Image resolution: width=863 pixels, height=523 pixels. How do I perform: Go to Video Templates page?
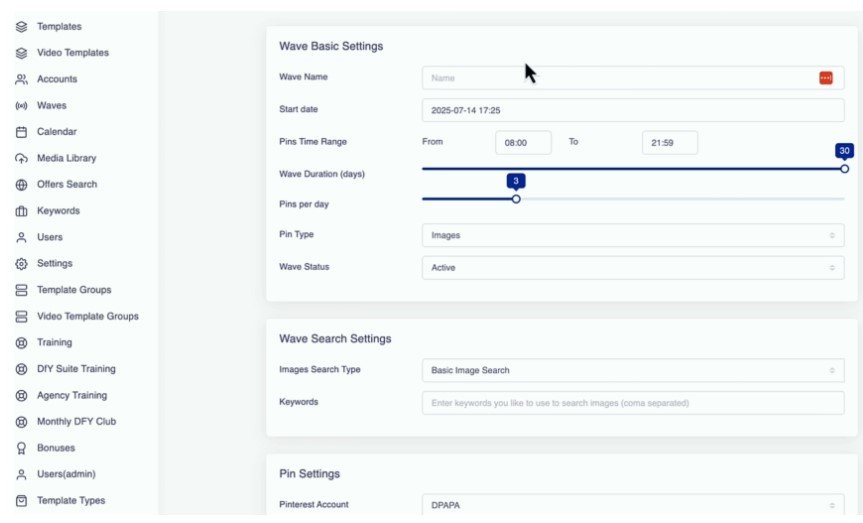pos(73,53)
